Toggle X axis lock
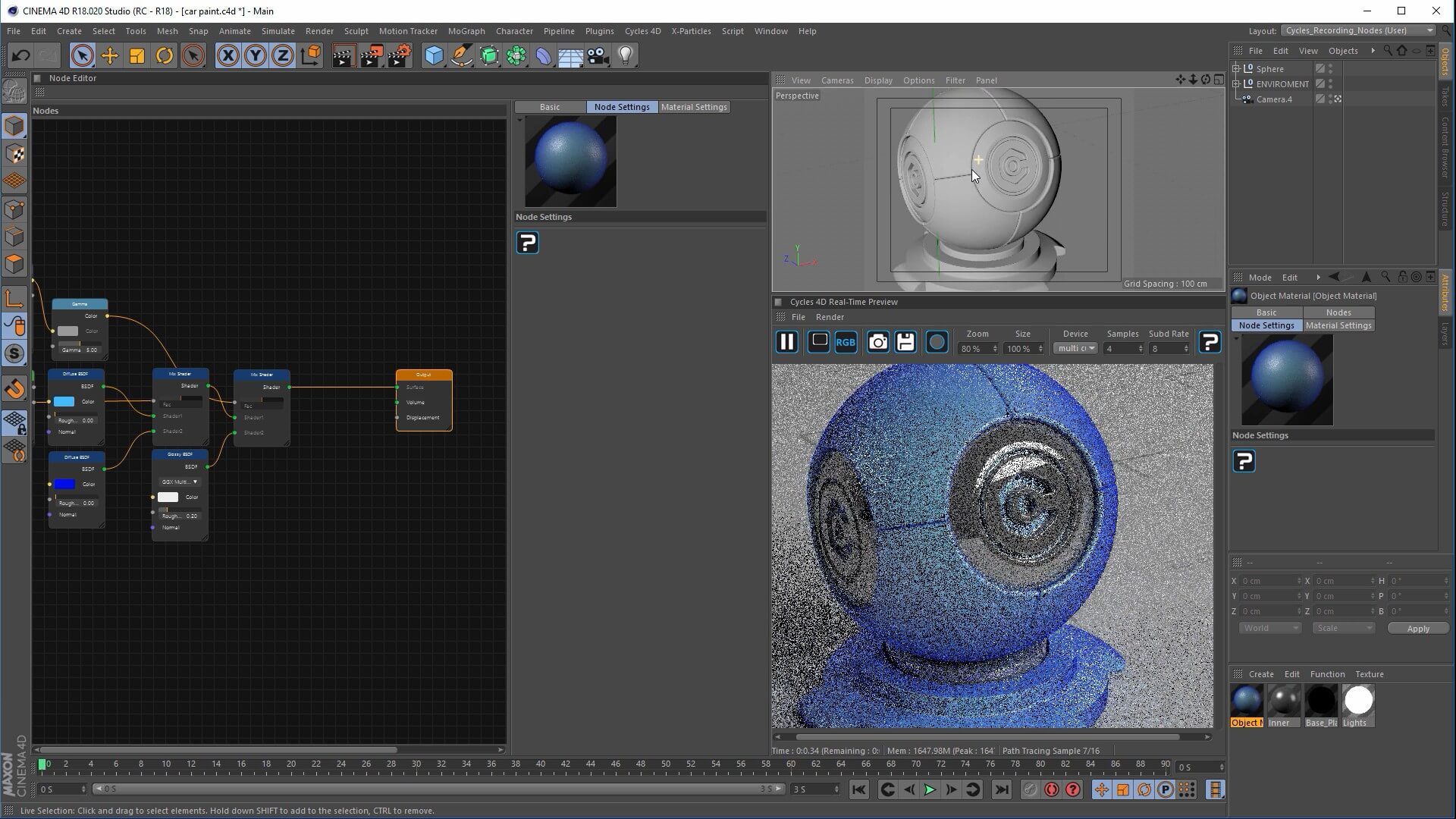Image resolution: width=1456 pixels, height=819 pixels. coord(227,55)
